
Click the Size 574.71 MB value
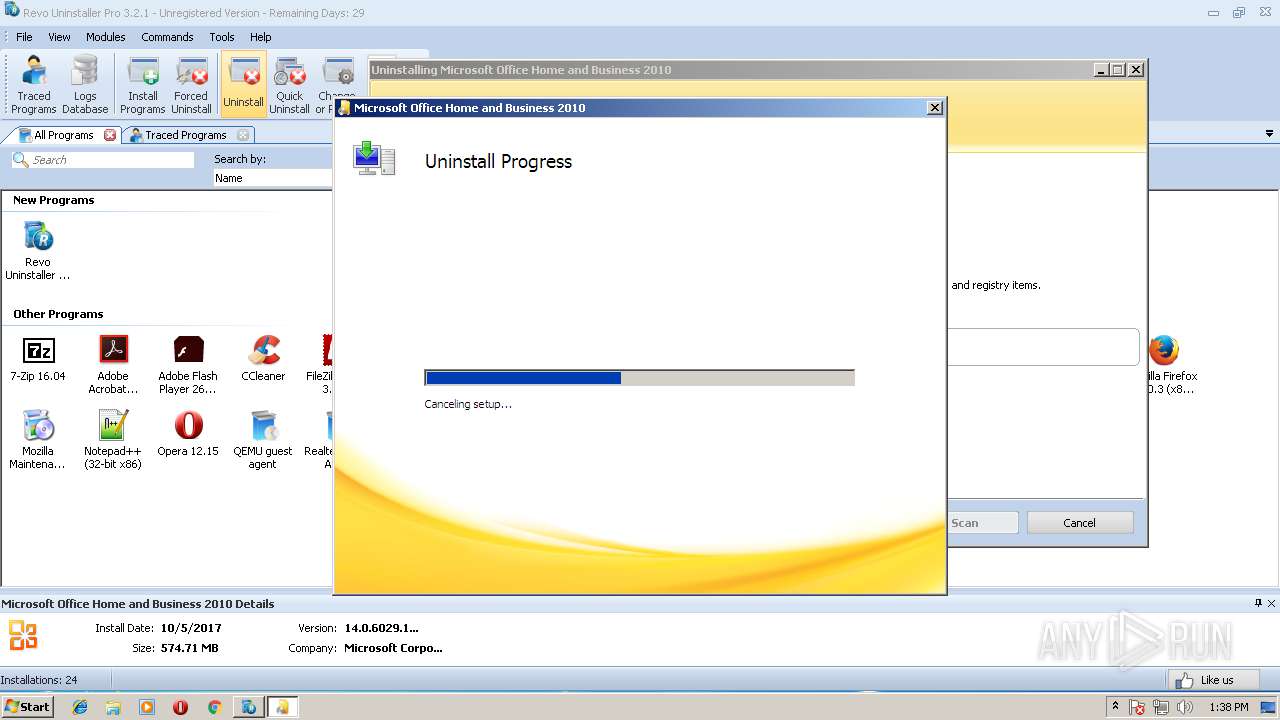click(x=189, y=648)
